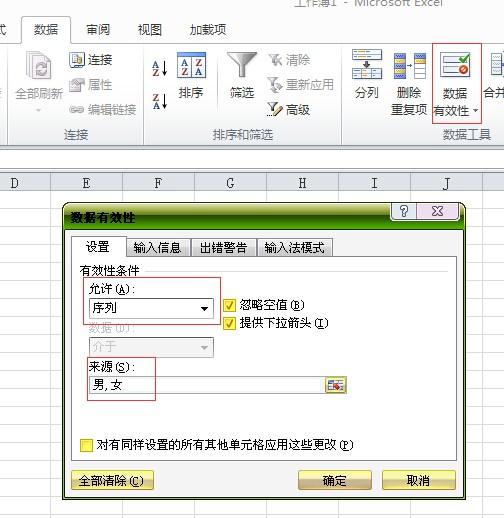Image resolution: width=504 pixels, height=518 pixels.
Task: Open the 排序 sort dialog icon
Action: tap(191, 65)
